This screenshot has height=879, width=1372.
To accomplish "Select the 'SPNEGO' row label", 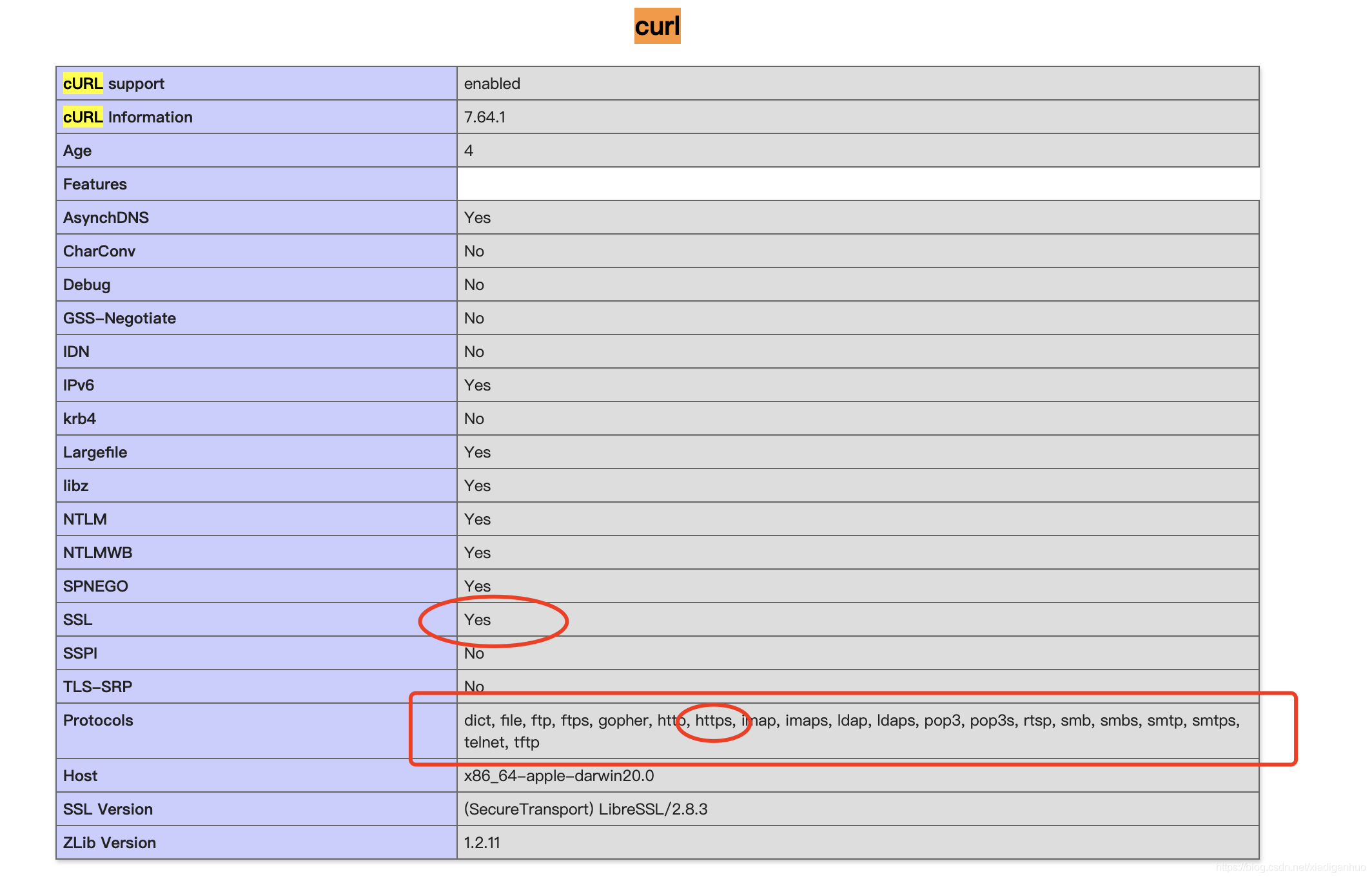I will (x=95, y=586).
